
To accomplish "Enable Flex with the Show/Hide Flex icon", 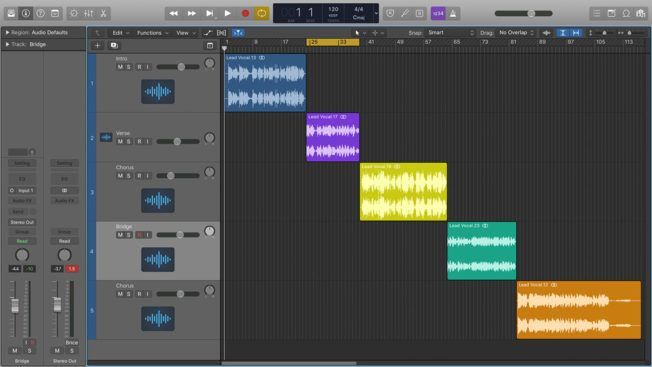I will tap(221, 33).
